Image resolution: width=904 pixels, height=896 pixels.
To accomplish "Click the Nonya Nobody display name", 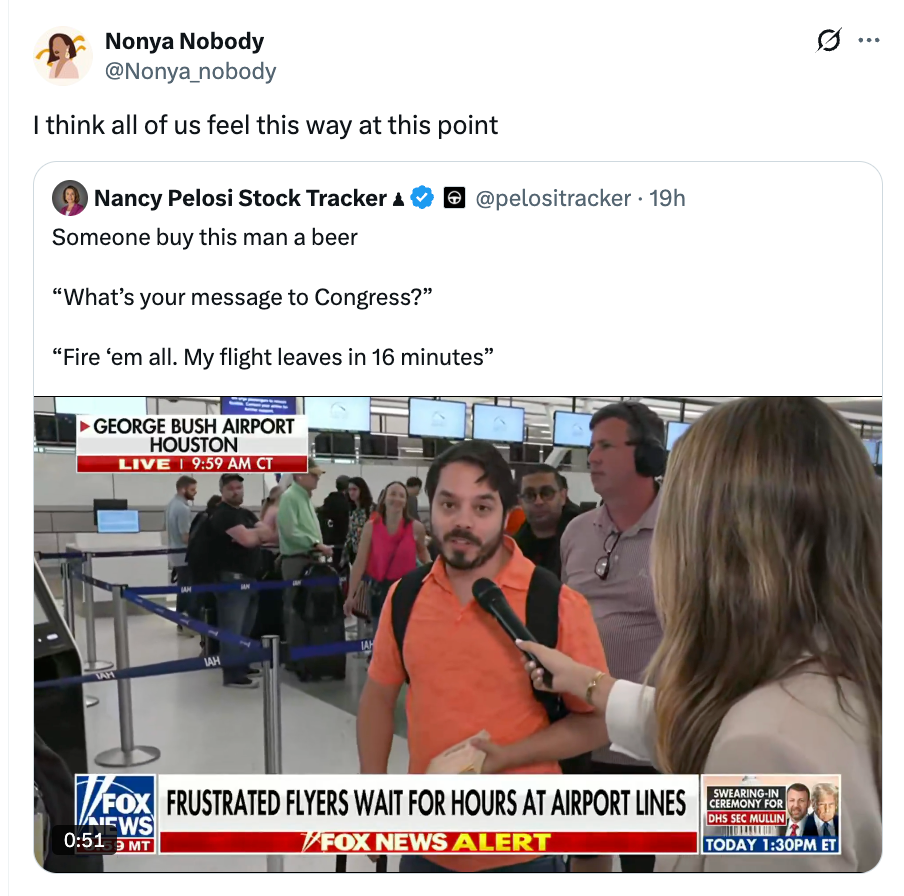I will coord(184,41).
